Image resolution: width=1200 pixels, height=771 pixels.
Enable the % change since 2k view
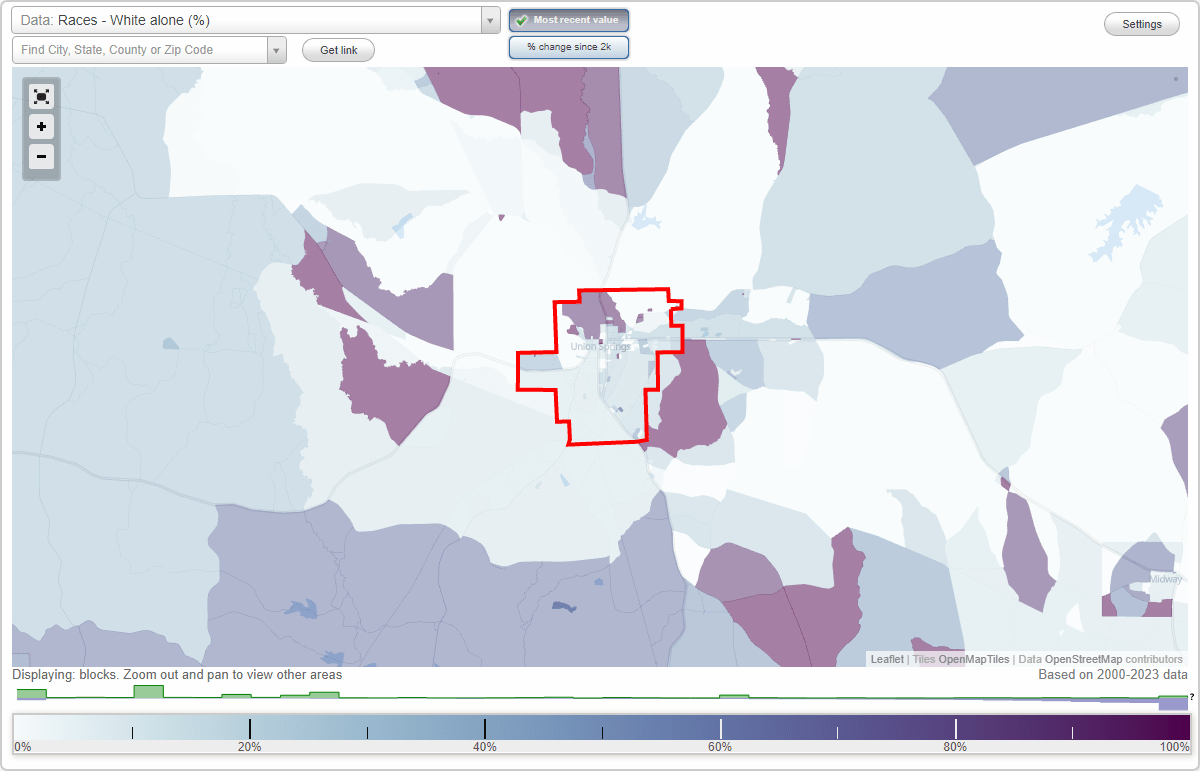coord(569,46)
